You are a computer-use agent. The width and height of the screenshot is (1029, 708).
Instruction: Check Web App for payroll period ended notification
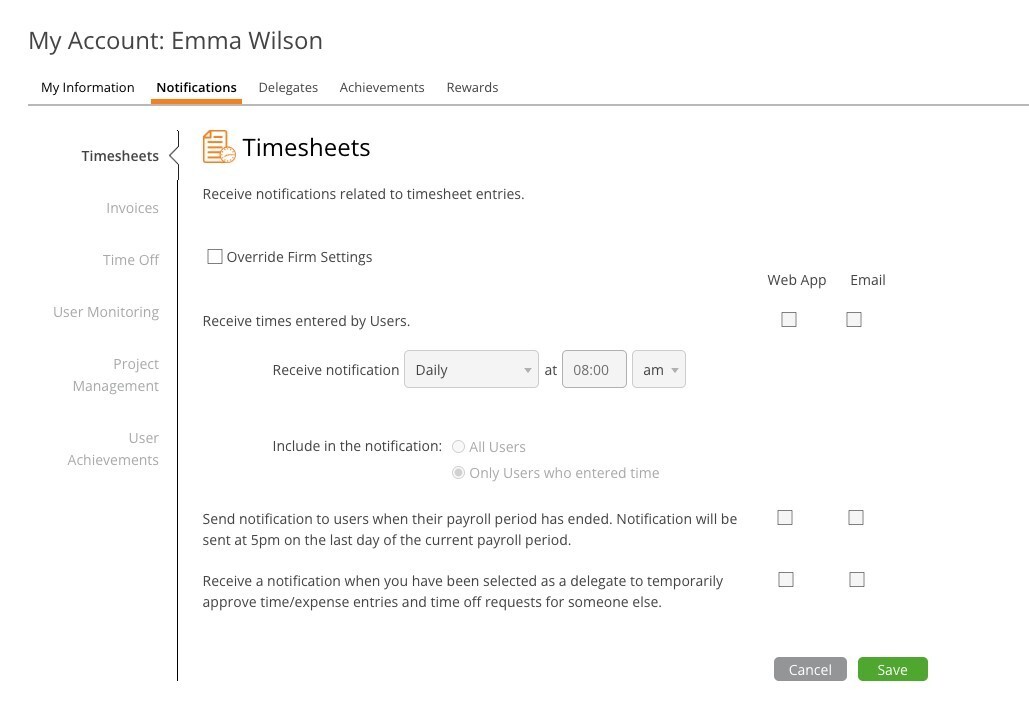(785, 518)
